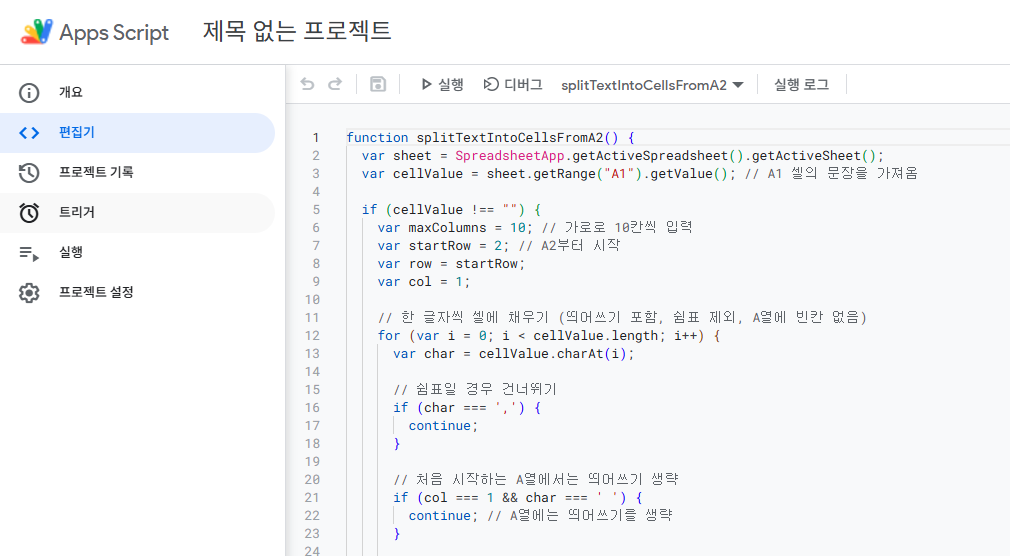
Task: Open the splitTextIntoCellsFromA2 function dropdown
Action: pyautogui.click(x=652, y=85)
